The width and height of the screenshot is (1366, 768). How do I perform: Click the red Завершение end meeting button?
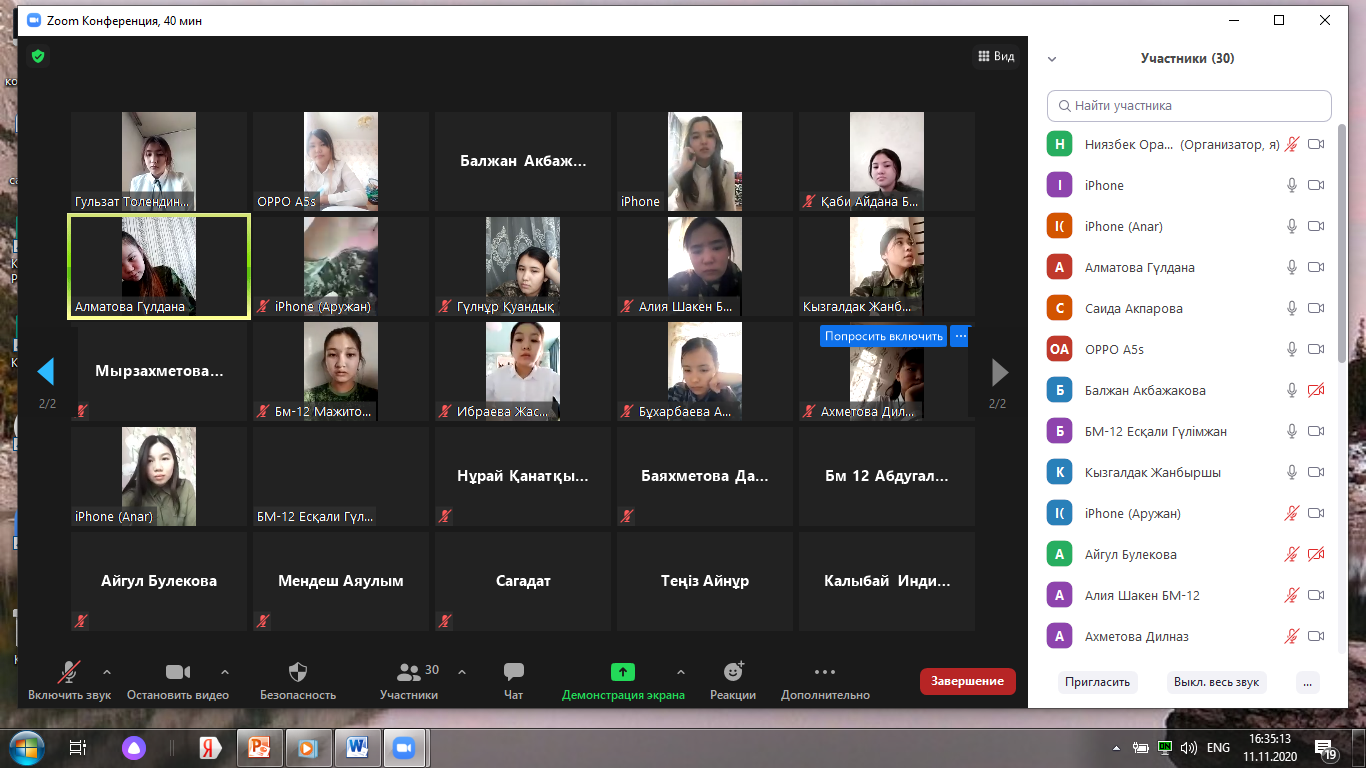(967, 681)
